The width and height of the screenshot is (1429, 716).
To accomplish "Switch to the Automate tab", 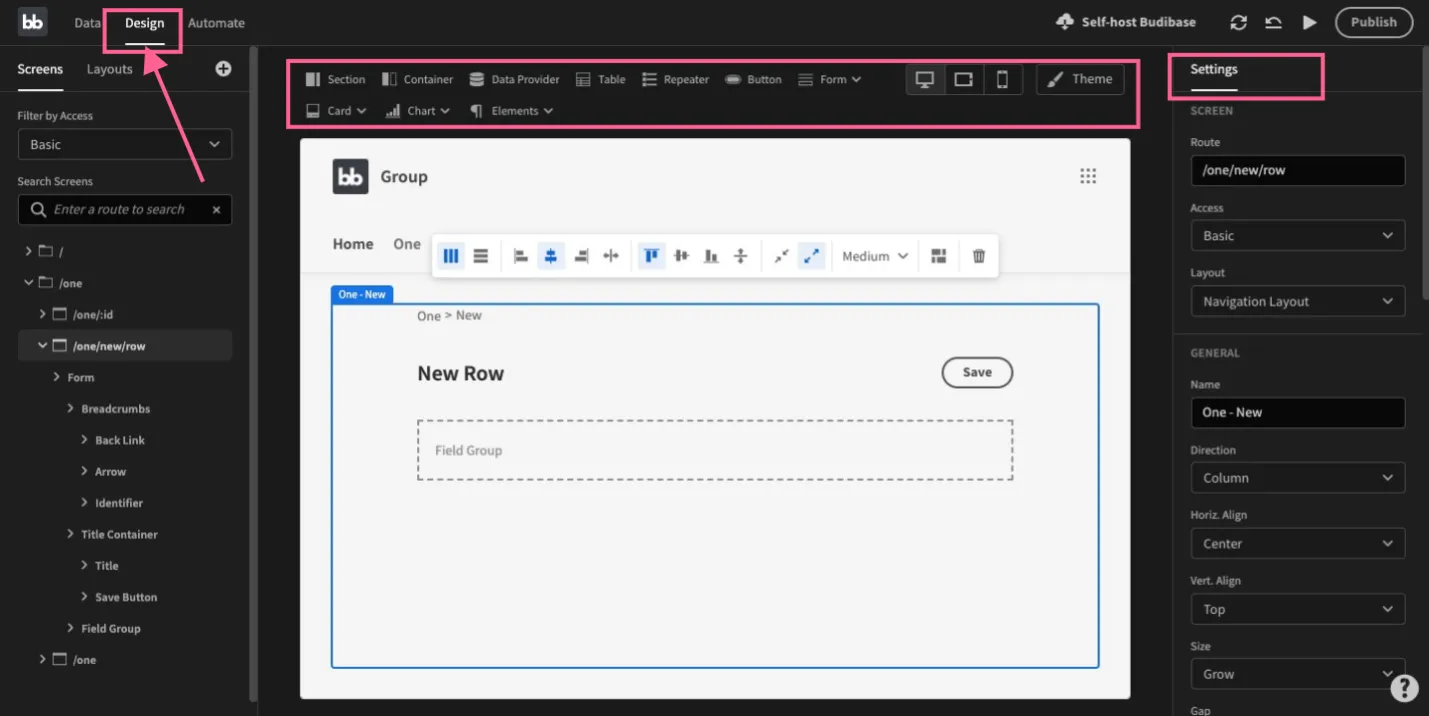I will click(x=216, y=22).
